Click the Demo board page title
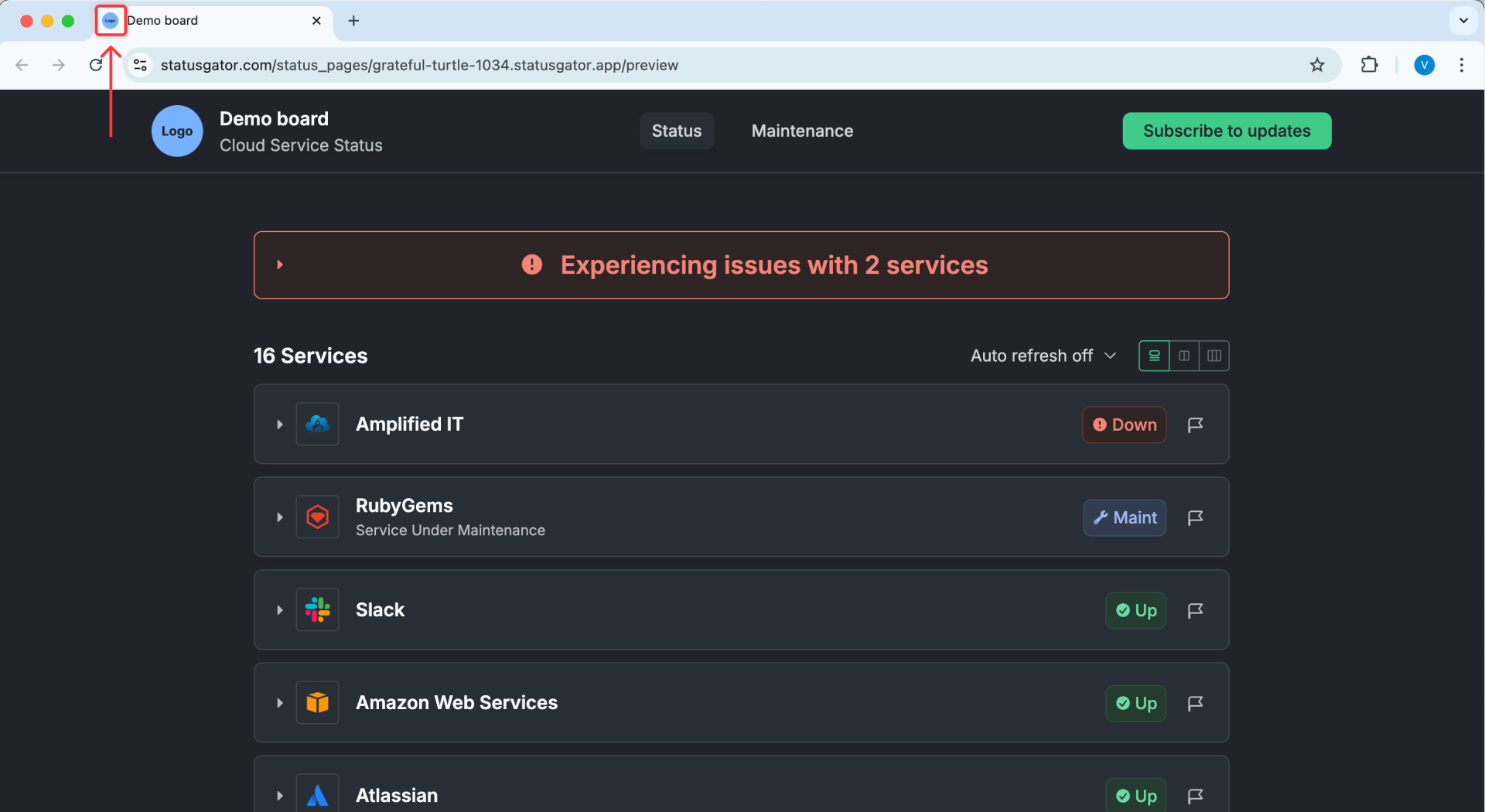Viewport: 1485px width, 812px height. [x=274, y=118]
